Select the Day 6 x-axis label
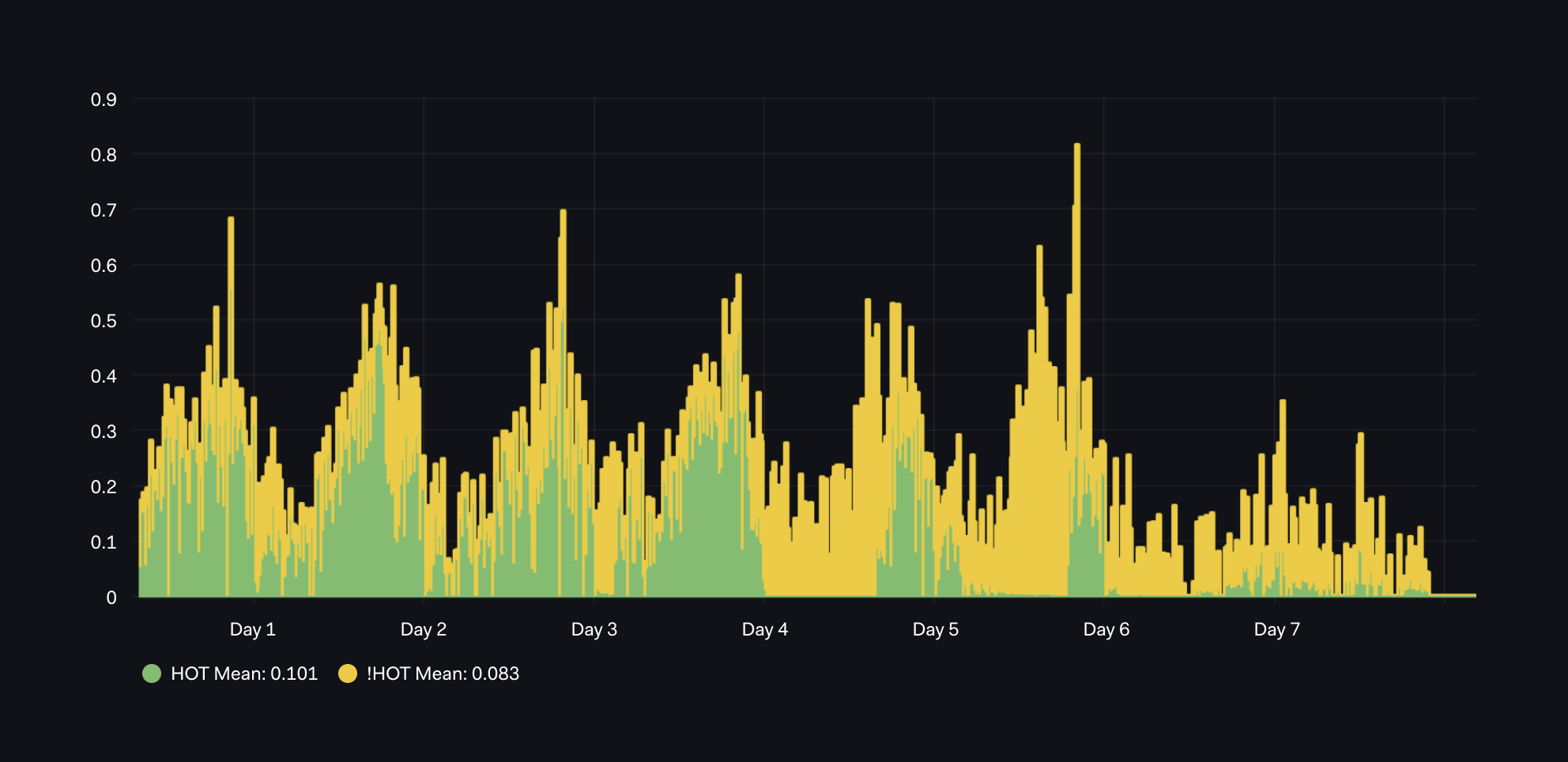Image resolution: width=1568 pixels, height=762 pixels. point(1106,629)
